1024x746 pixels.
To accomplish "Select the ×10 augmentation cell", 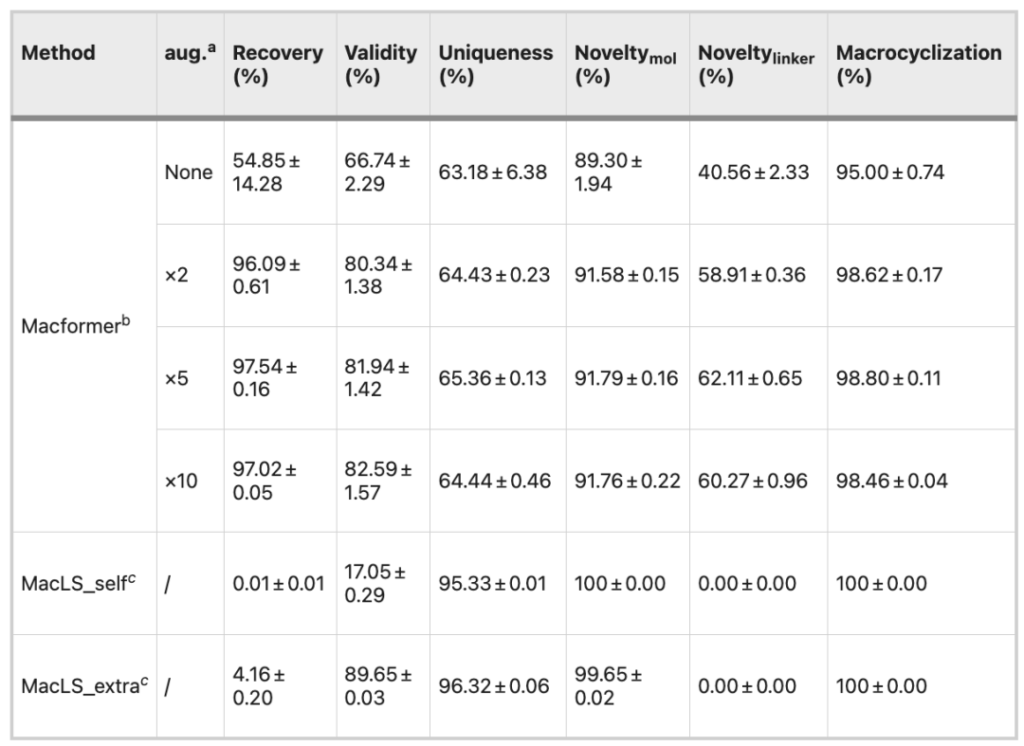I will 181,481.
